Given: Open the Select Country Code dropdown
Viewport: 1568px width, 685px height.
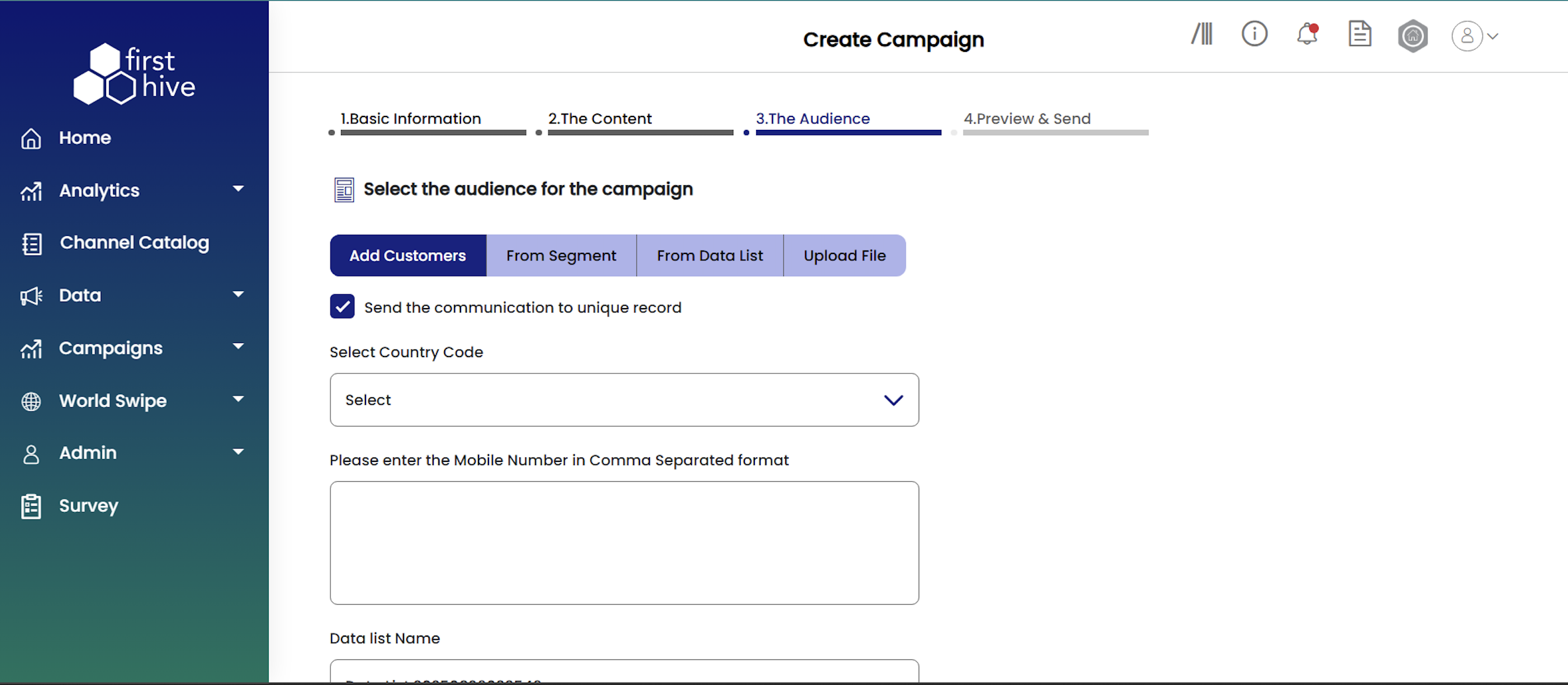Looking at the screenshot, I should click(x=624, y=400).
